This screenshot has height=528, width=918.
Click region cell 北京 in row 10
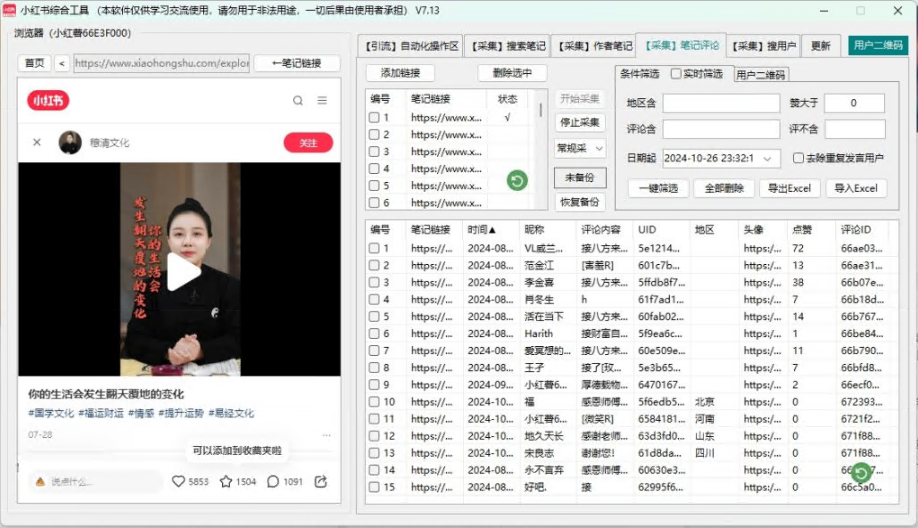[x=704, y=402]
